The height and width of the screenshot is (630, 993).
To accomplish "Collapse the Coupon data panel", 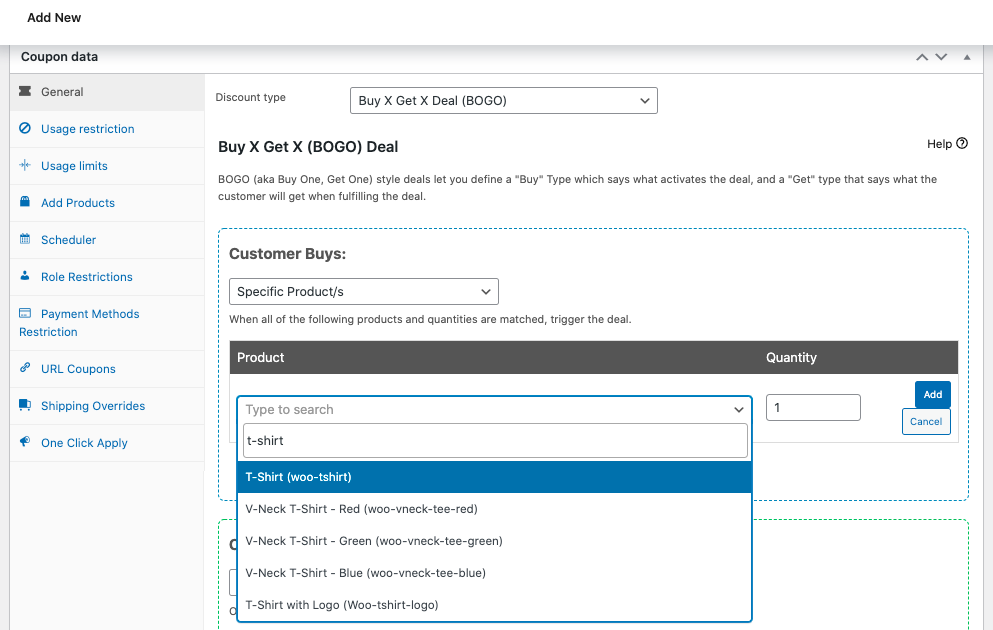I will 967,57.
